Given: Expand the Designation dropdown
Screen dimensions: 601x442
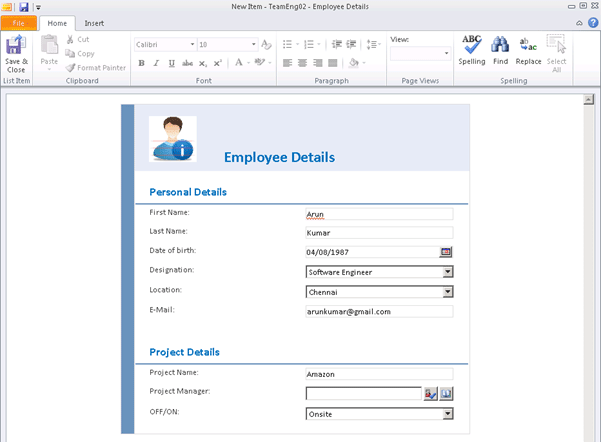Looking at the screenshot, I should [x=447, y=272].
